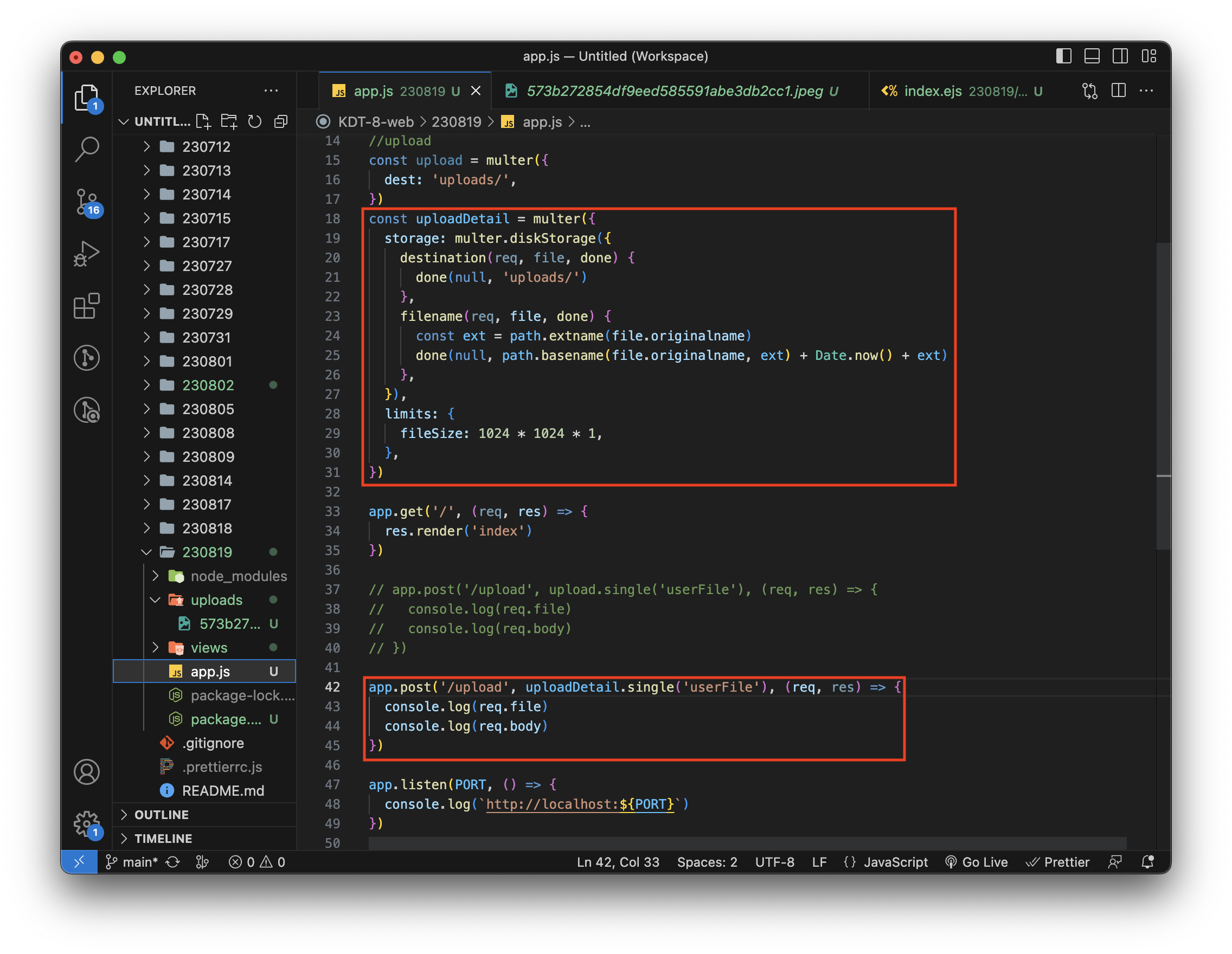
Task: Open editor more actions ellipsis
Action: click(1146, 91)
